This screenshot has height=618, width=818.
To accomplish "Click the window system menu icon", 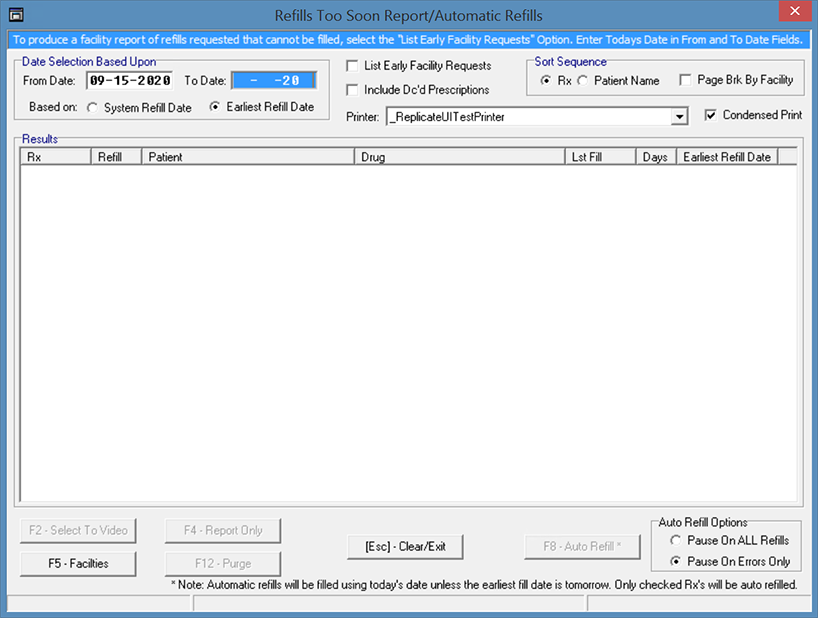I will [x=15, y=15].
